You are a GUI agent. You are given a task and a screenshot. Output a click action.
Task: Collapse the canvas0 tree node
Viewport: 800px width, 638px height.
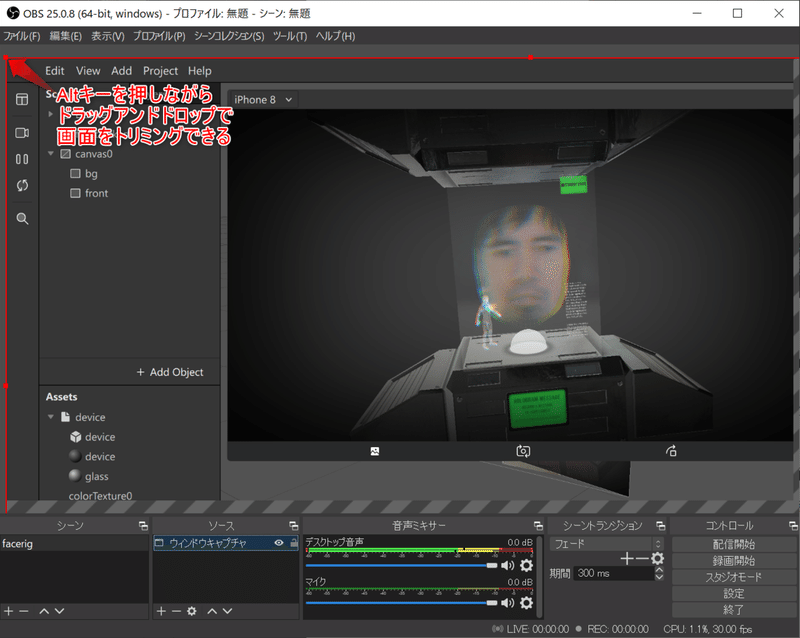coord(51,154)
